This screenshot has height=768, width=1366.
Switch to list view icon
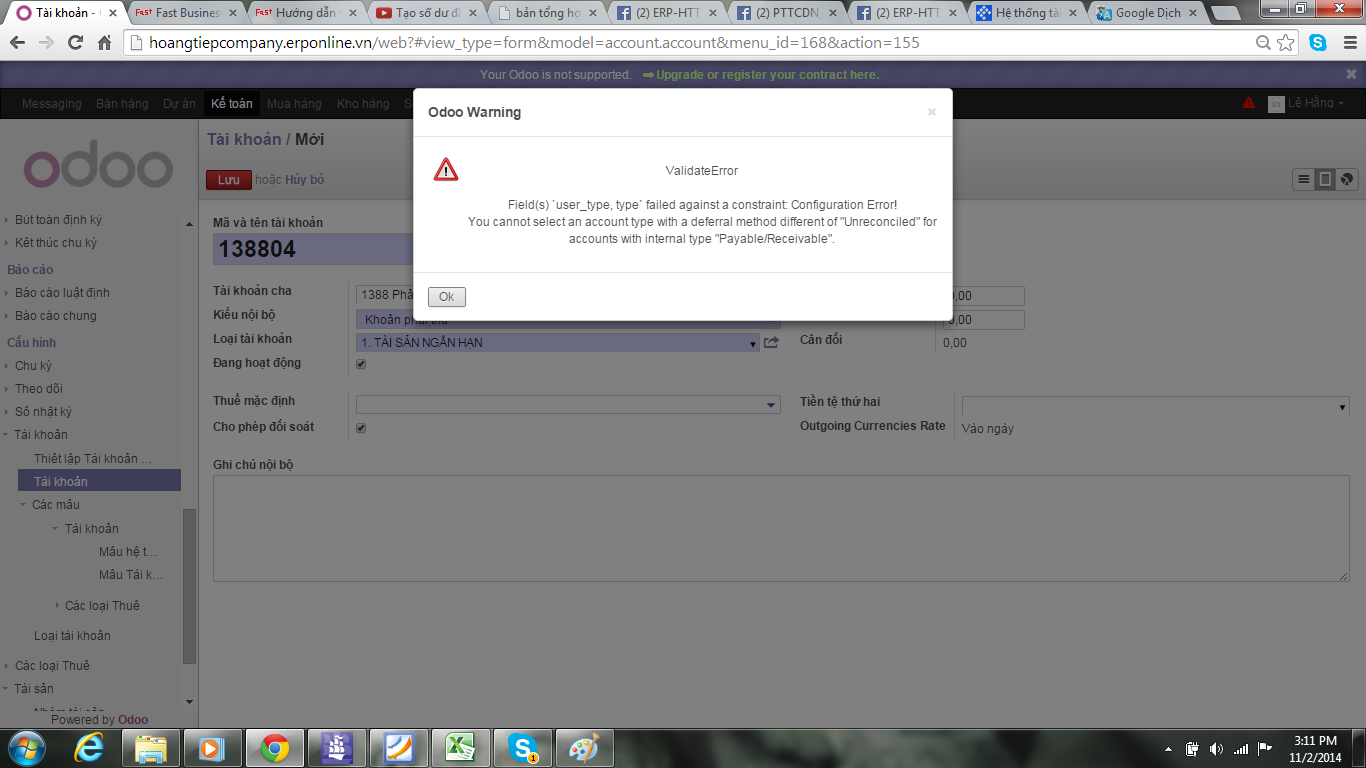[x=1303, y=180]
